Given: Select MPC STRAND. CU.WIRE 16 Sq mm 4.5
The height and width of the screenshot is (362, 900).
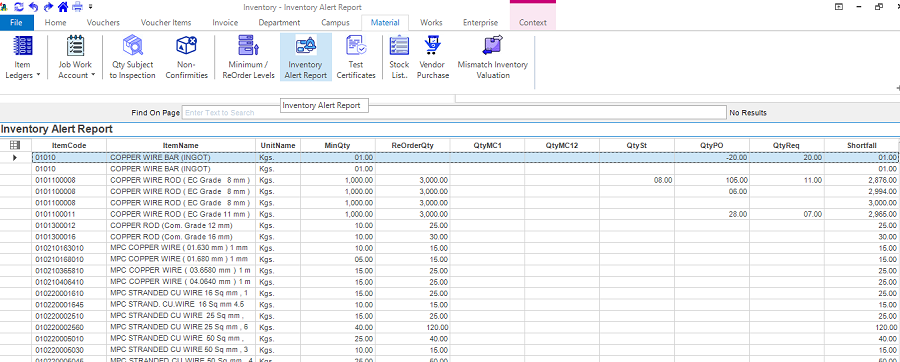Looking at the screenshot, I should click(x=181, y=304).
